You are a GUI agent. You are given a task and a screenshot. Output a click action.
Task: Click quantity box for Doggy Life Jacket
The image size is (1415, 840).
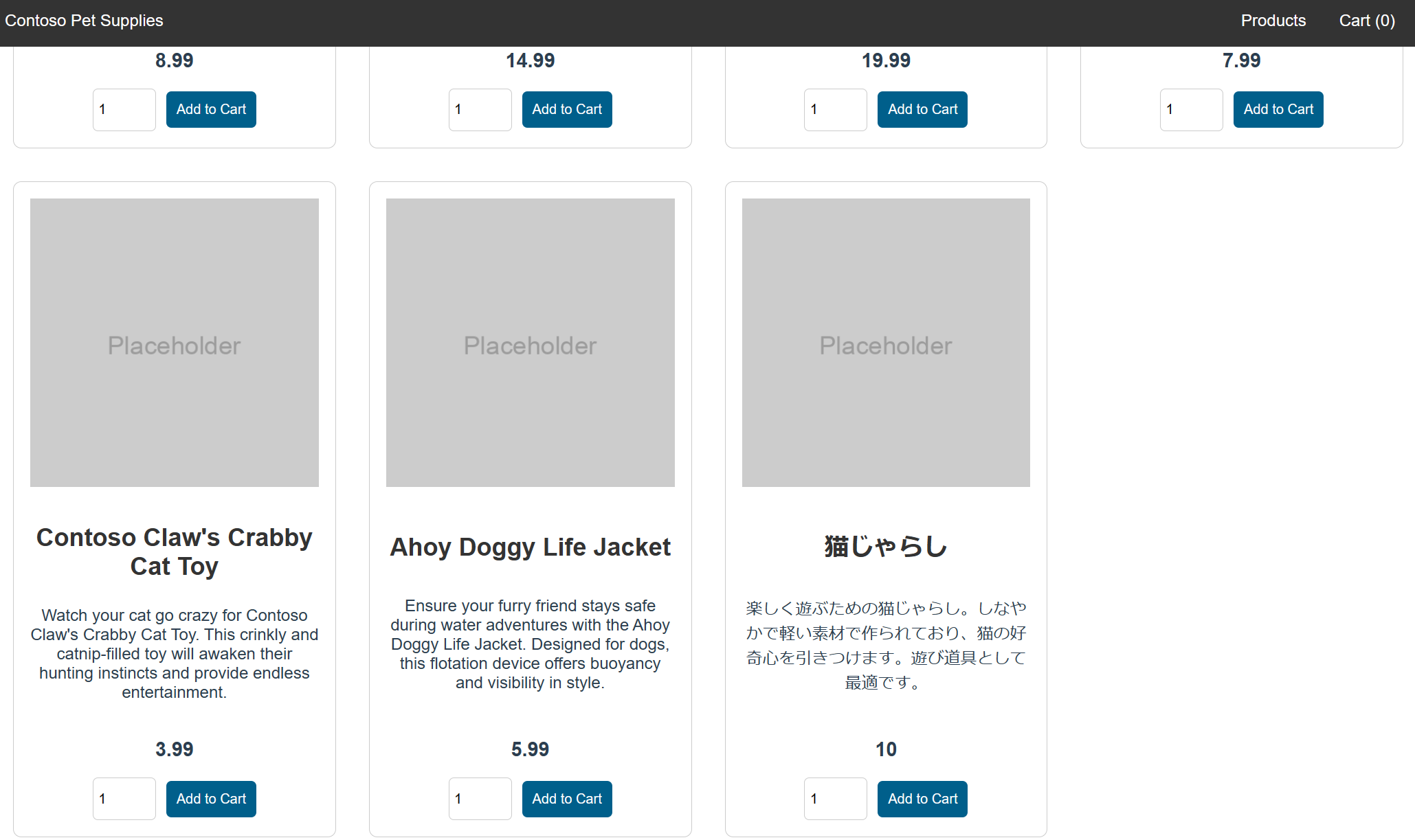point(480,799)
